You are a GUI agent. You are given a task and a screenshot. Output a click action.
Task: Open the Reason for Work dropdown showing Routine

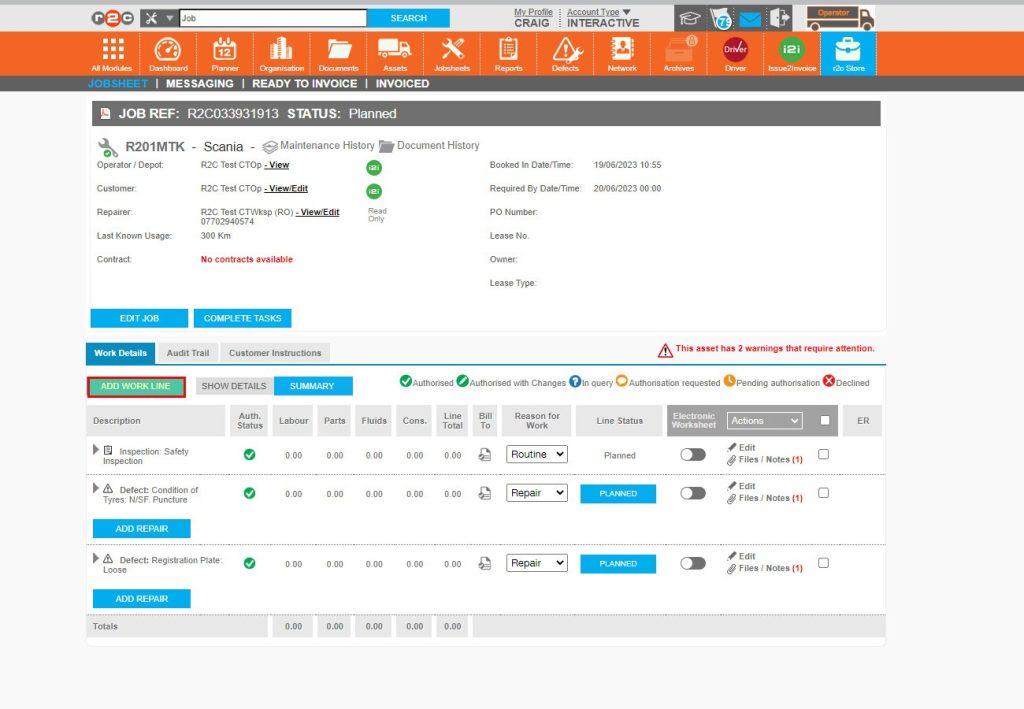(537, 454)
